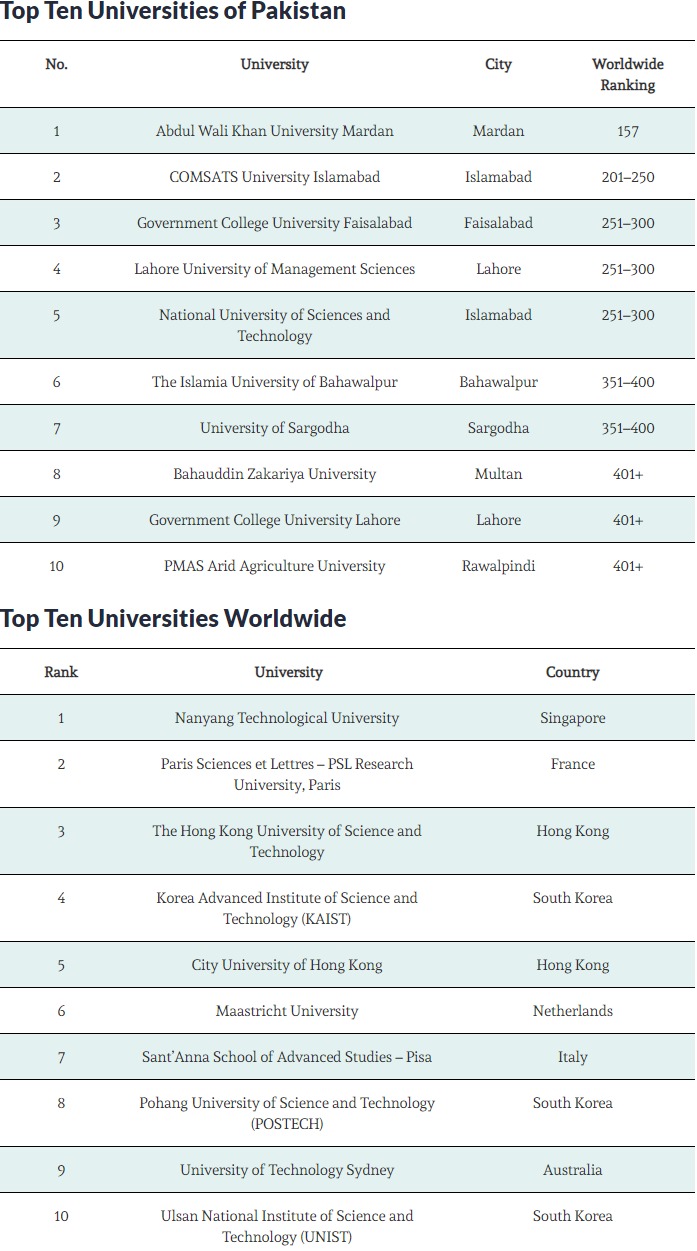Click Government College University Lahore cell
This screenshot has width=697, height=1251.
click(x=275, y=520)
